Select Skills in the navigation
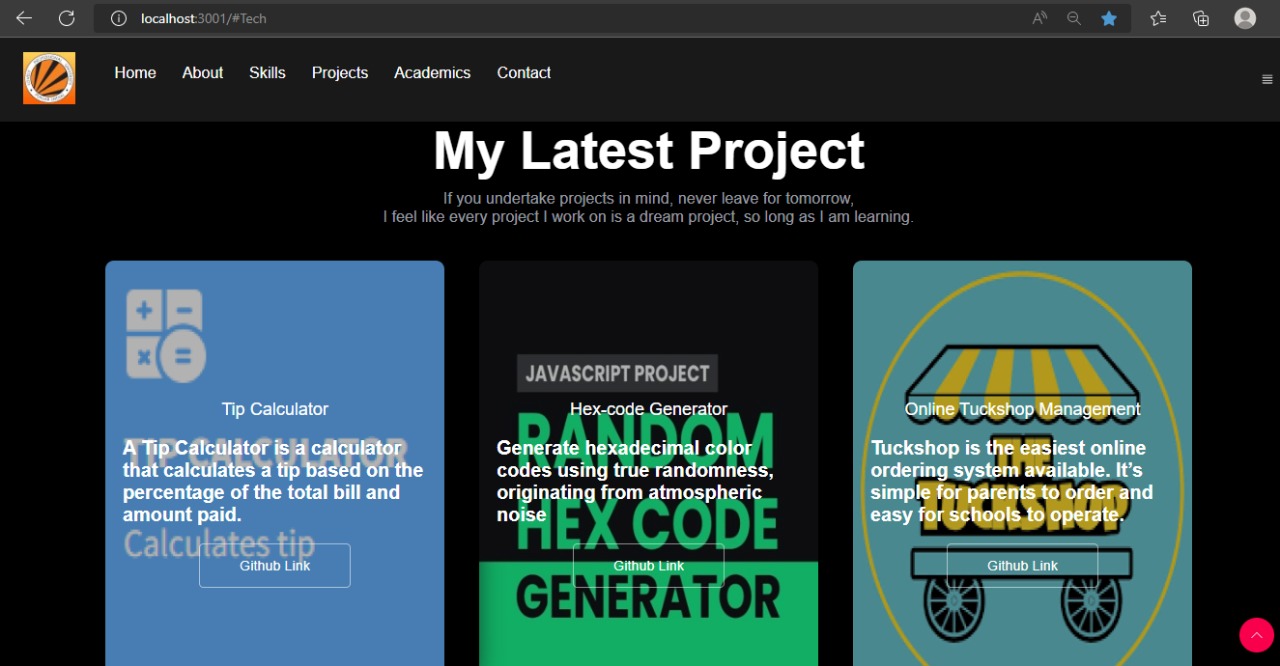 pyautogui.click(x=267, y=73)
